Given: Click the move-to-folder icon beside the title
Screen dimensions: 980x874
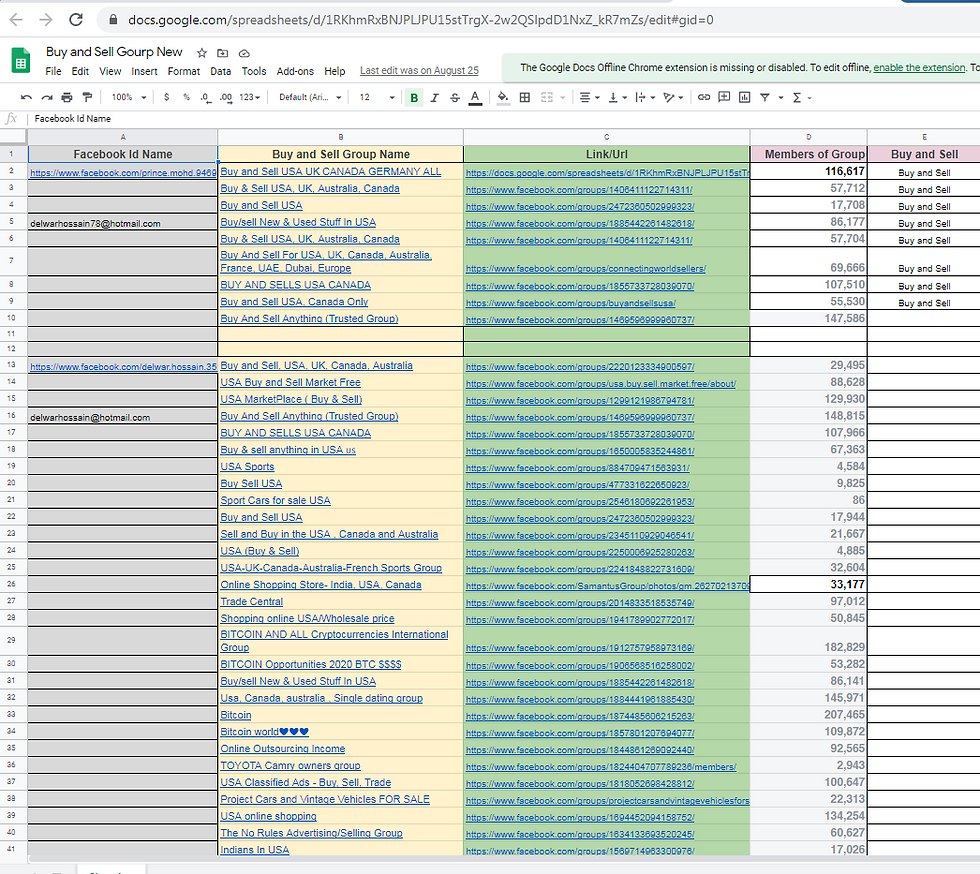Looking at the screenshot, I should [x=222, y=53].
